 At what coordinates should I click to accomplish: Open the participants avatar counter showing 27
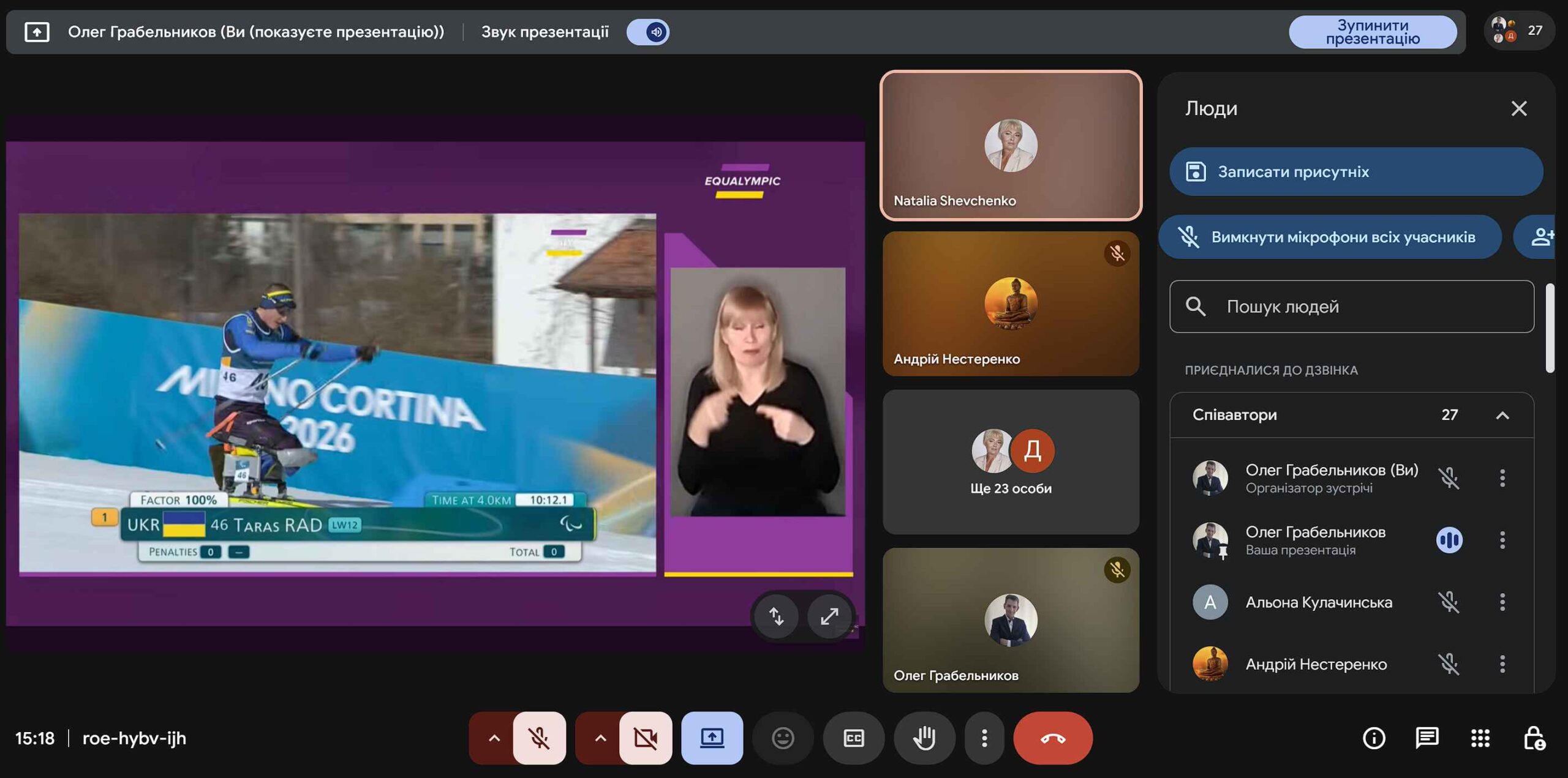pyautogui.click(x=1518, y=31)
